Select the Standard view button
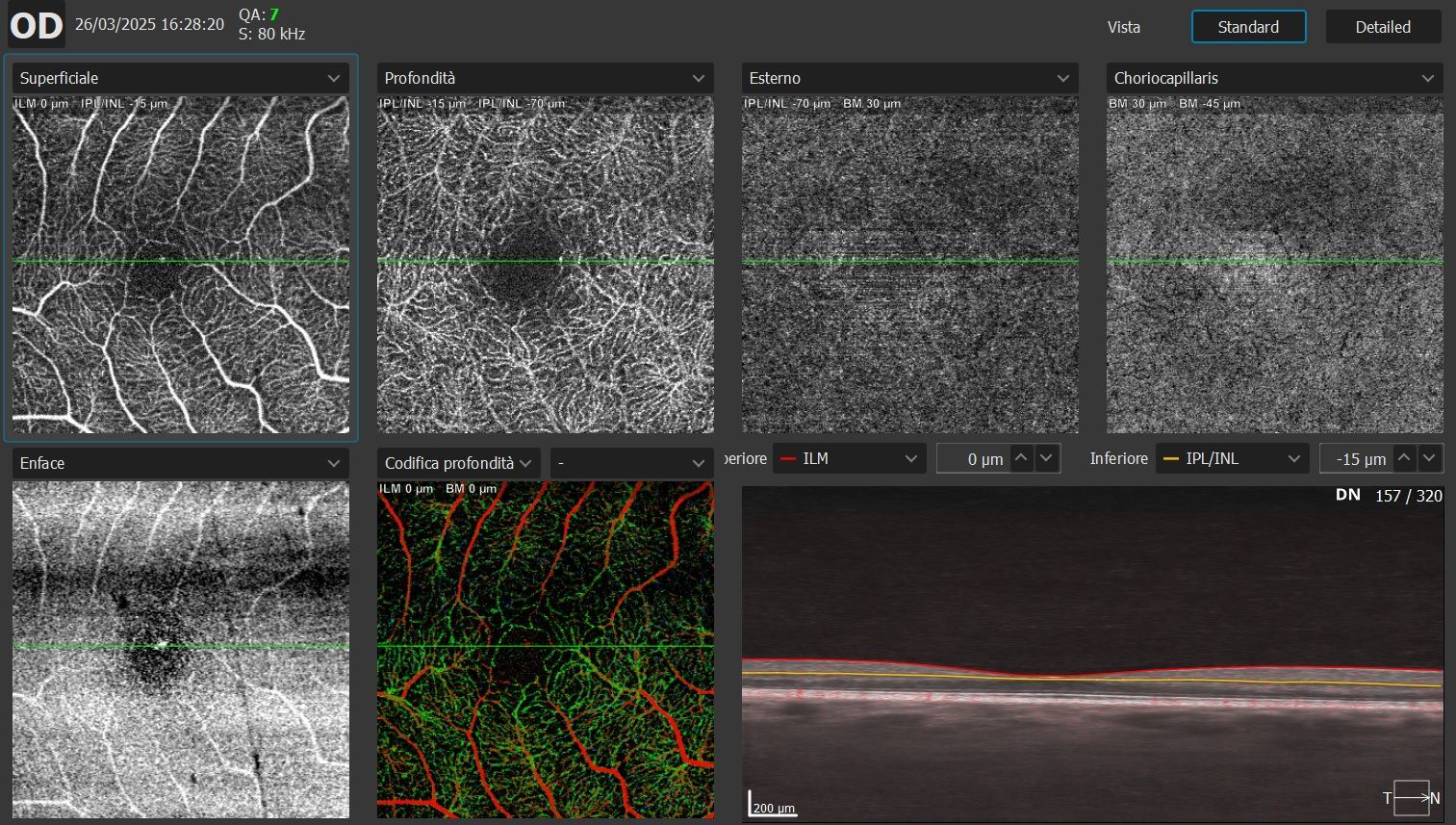The image size is (1456, 825). tap(1248, 27)
